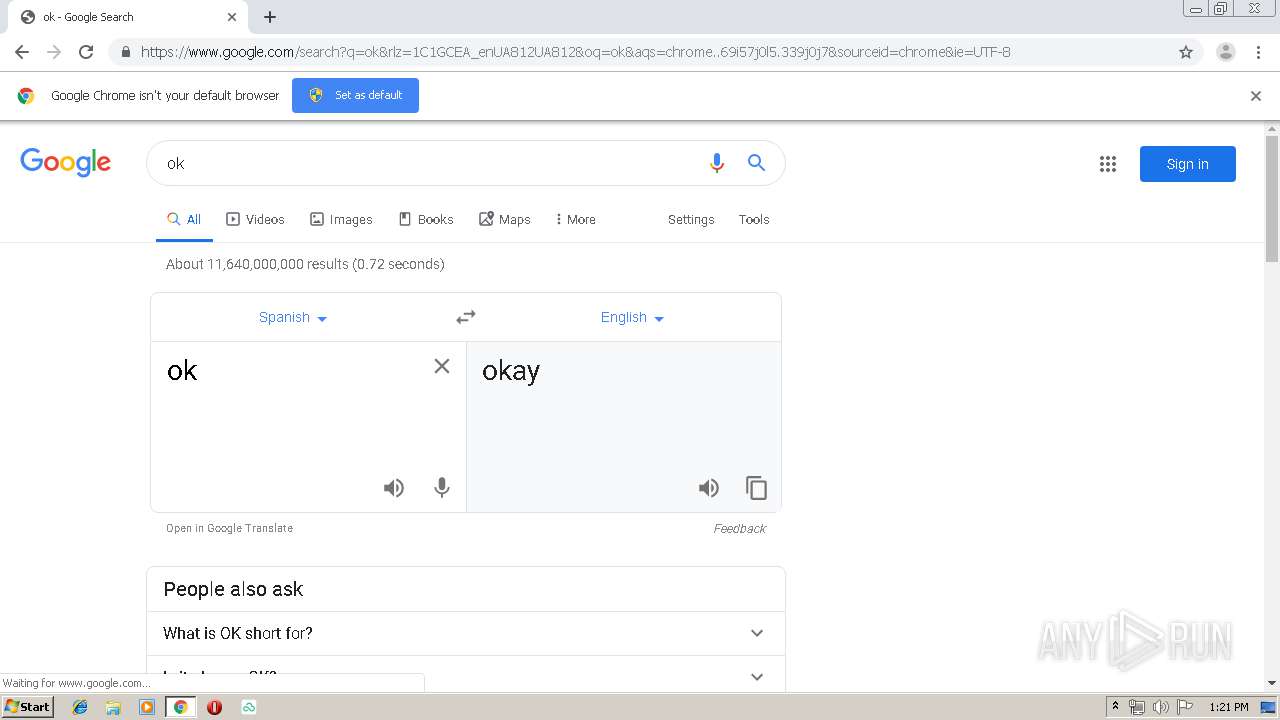Open in Google Translate link
1280x720 pixels.
coord(229,528)
